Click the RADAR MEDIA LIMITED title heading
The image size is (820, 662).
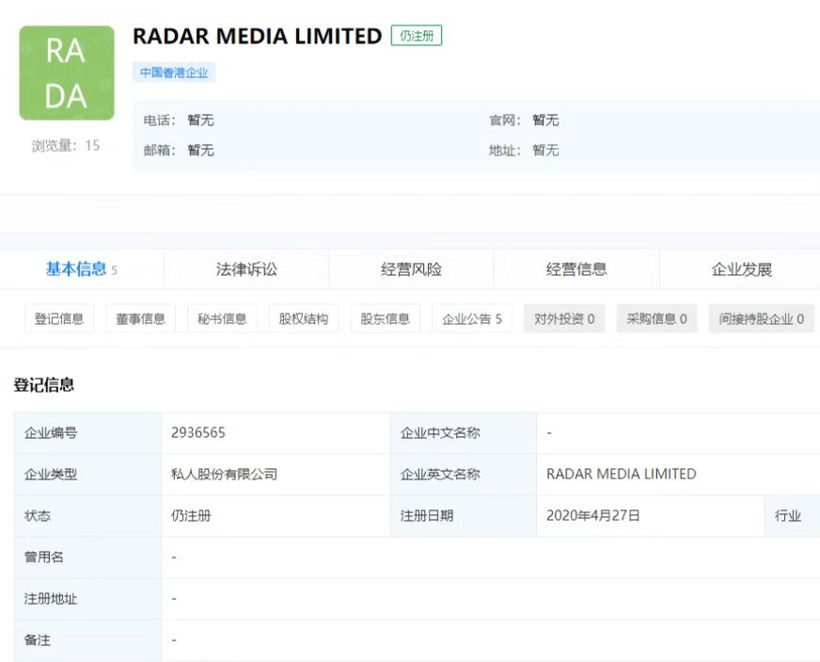(x=257, y=36)
